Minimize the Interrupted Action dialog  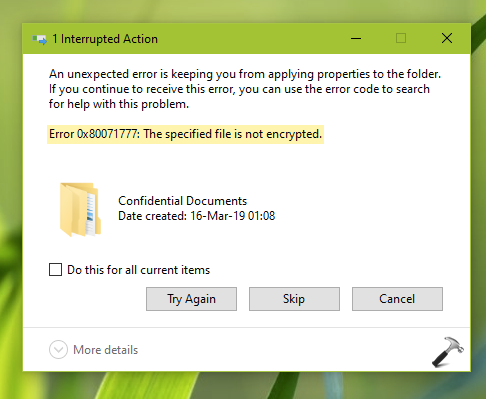356,38
